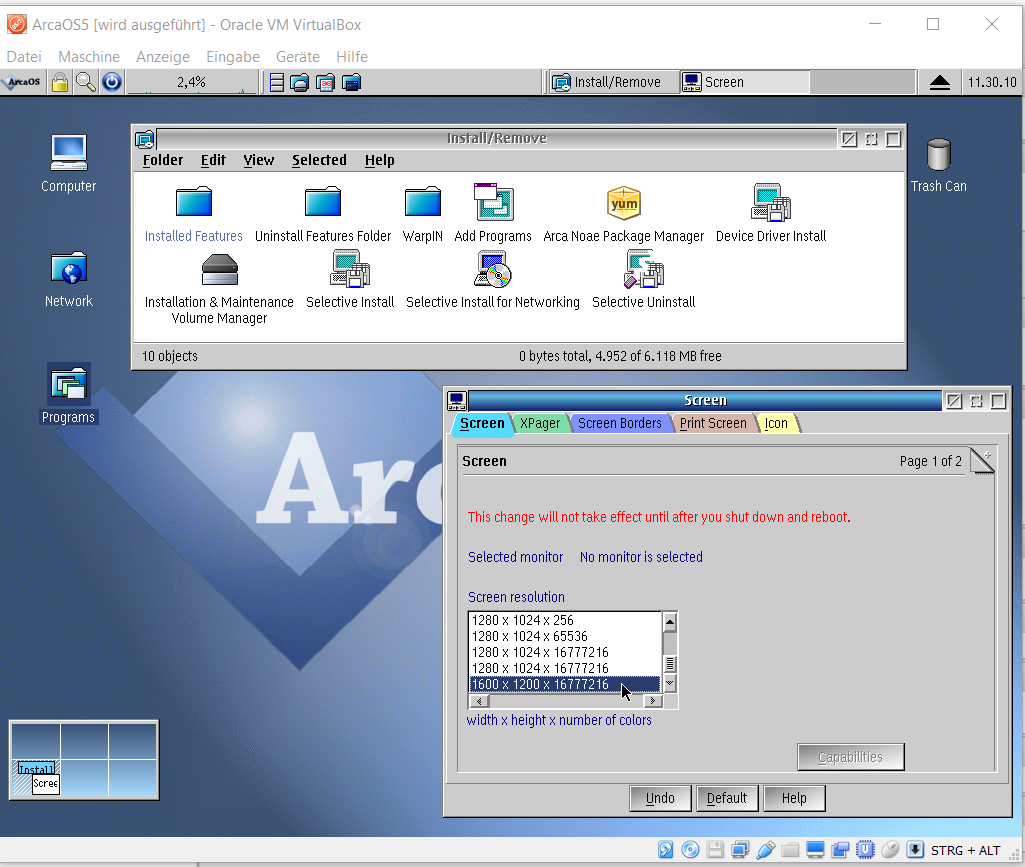Click the Screen window system menu icon
1025x867 pixels.
(x=456, y=401)
